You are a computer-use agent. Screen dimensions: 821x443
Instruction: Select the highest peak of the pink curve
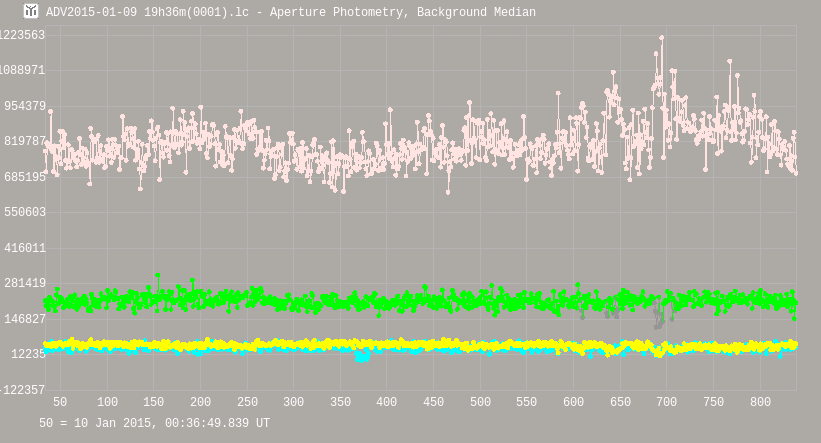point(661,38)
